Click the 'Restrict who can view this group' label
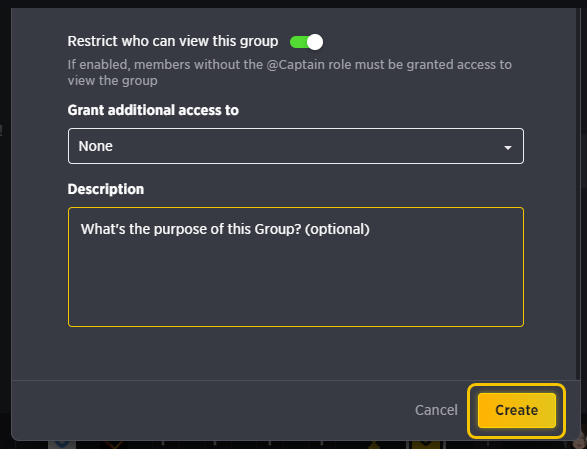 tap(173, 41)
